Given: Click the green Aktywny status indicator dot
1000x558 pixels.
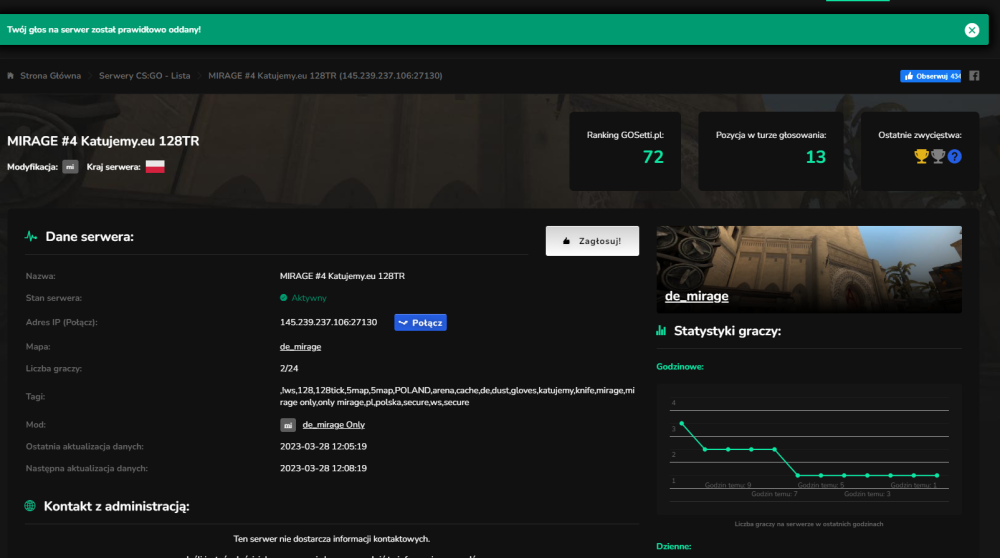Looking at the screenshot, I should coord(283,298).
